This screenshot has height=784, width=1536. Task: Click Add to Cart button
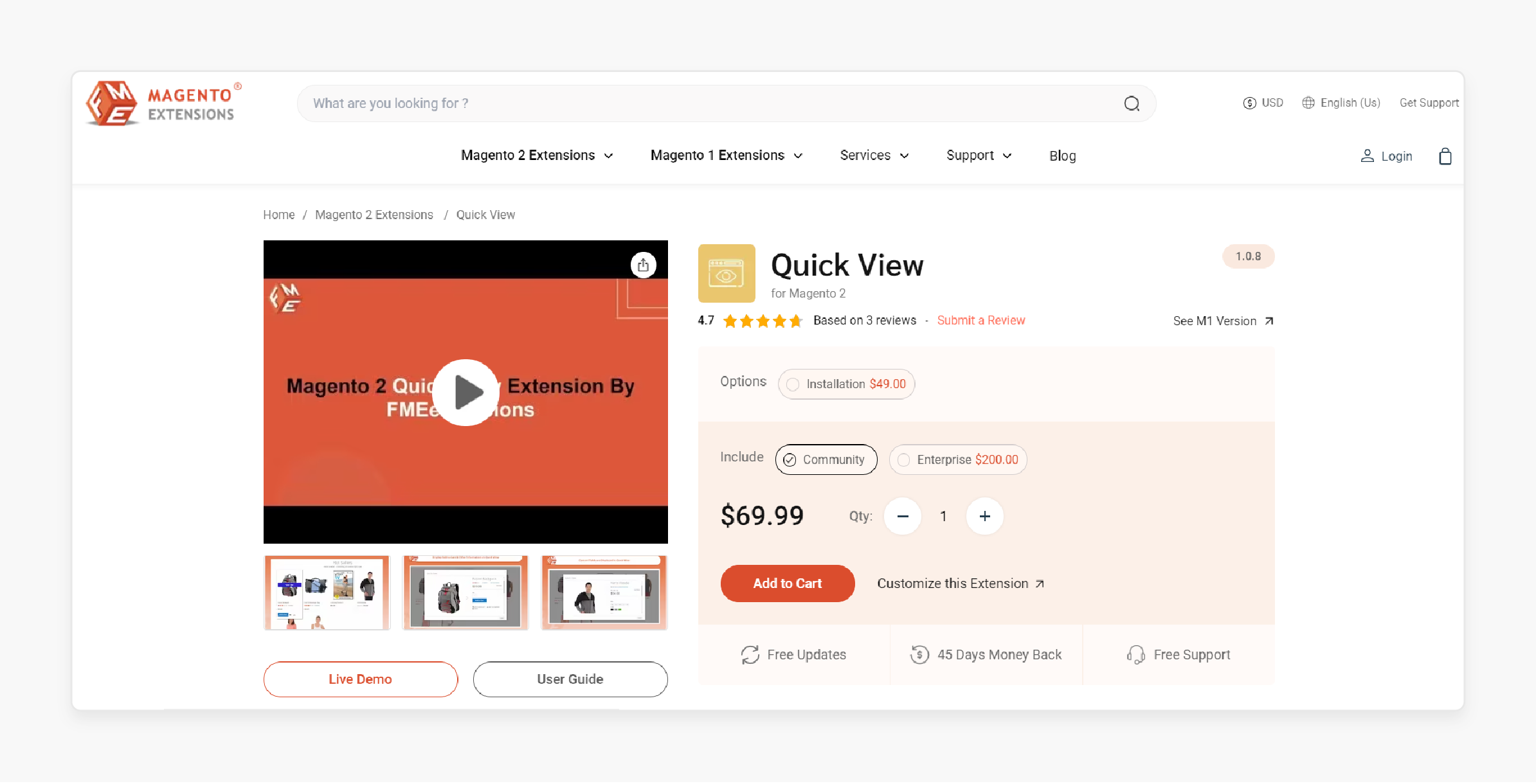click(788, 584)
